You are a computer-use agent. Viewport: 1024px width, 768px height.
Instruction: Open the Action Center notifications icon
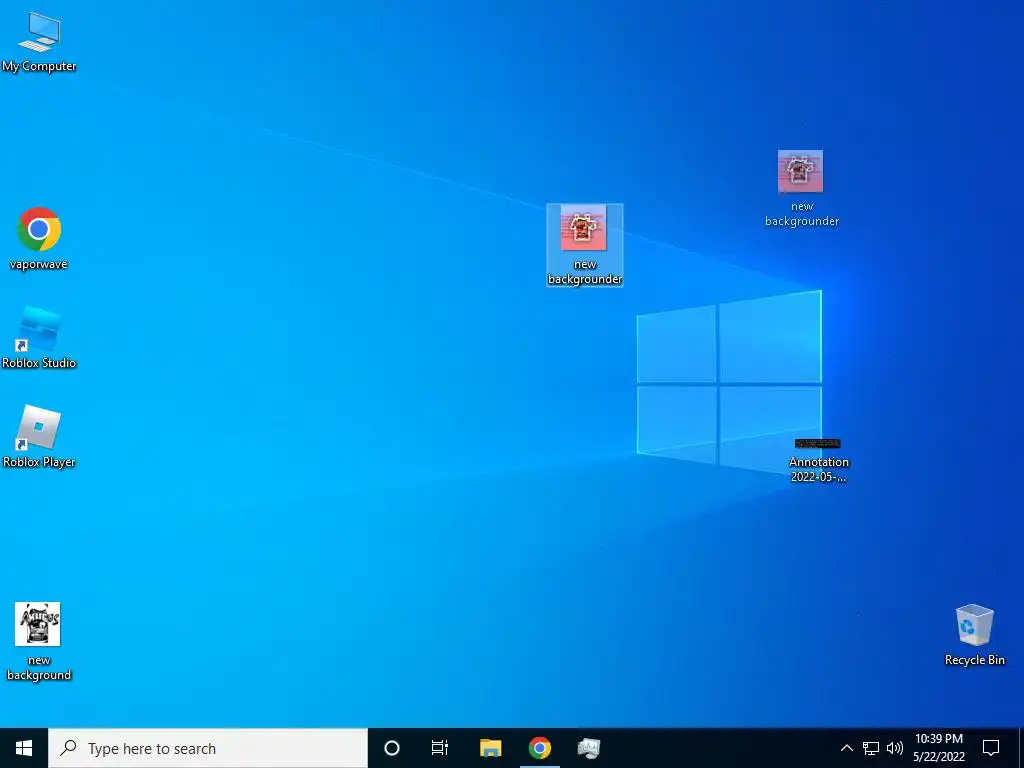991,748
